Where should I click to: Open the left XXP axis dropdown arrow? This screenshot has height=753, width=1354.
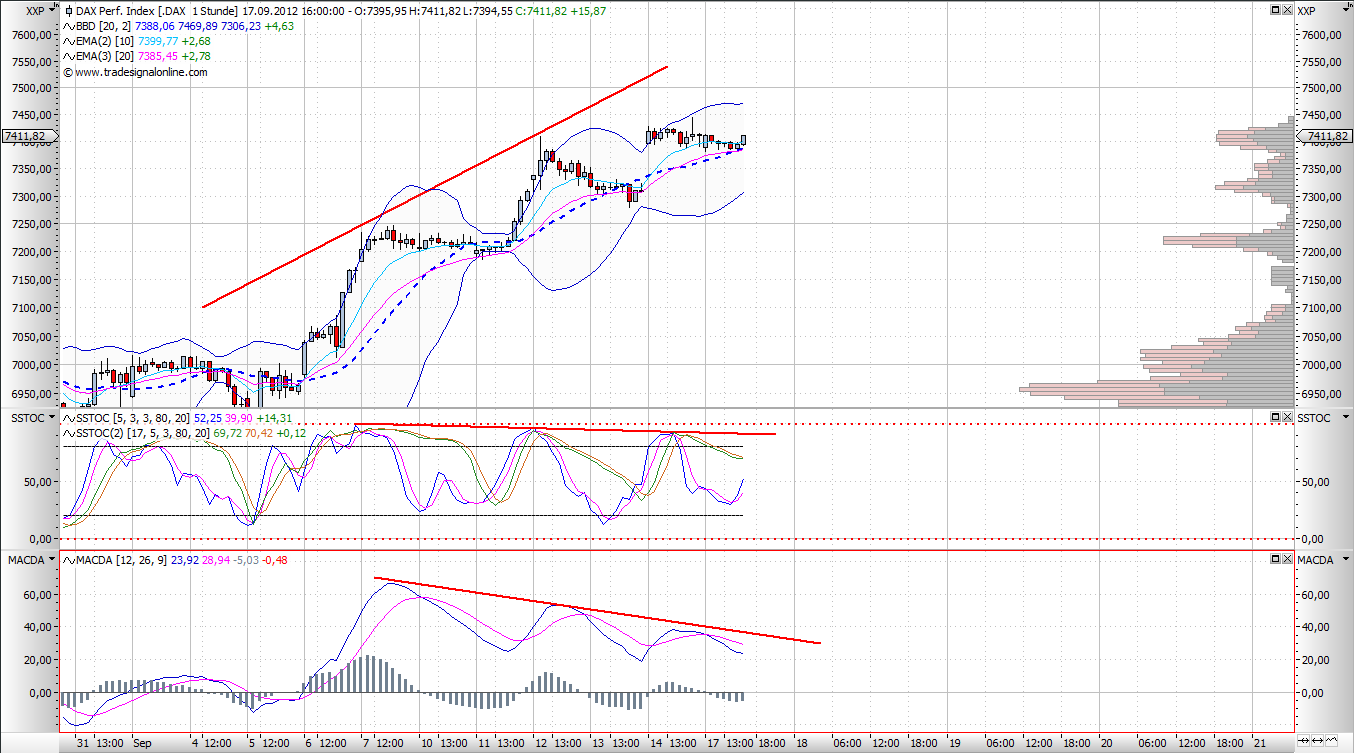click(x=52, y=11)
